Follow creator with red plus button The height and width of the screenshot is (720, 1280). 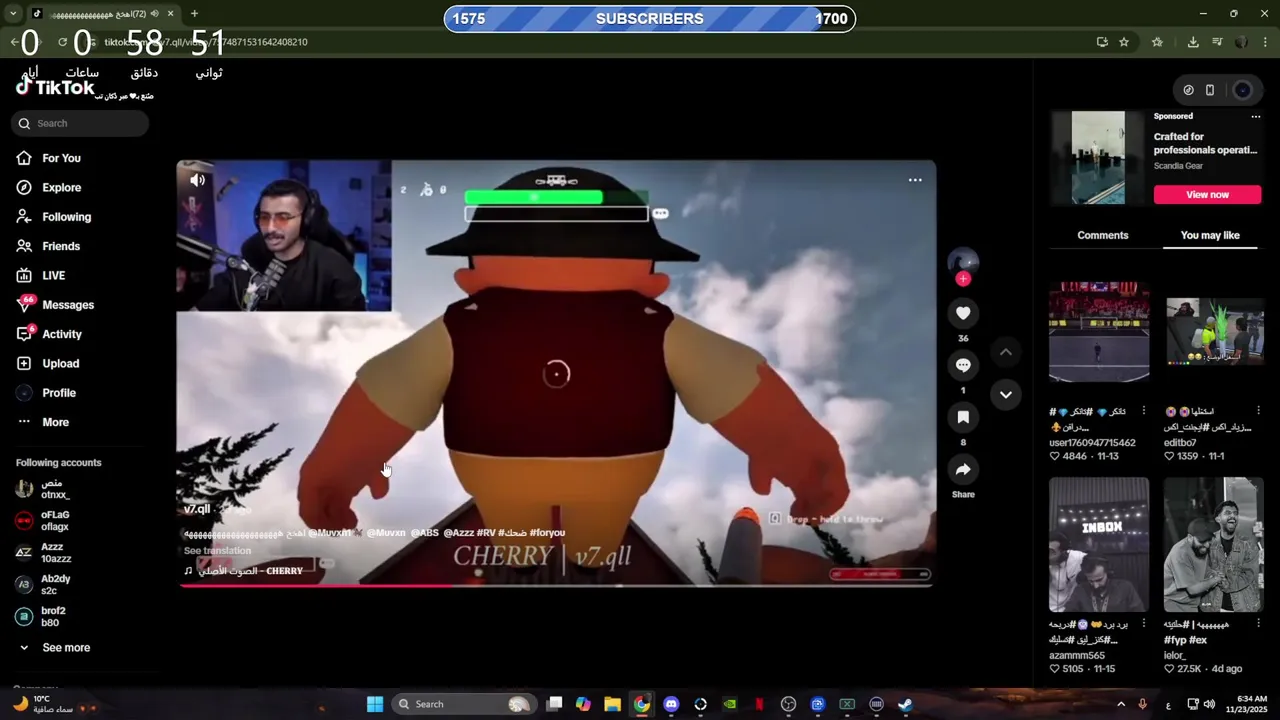coord(963,279)
